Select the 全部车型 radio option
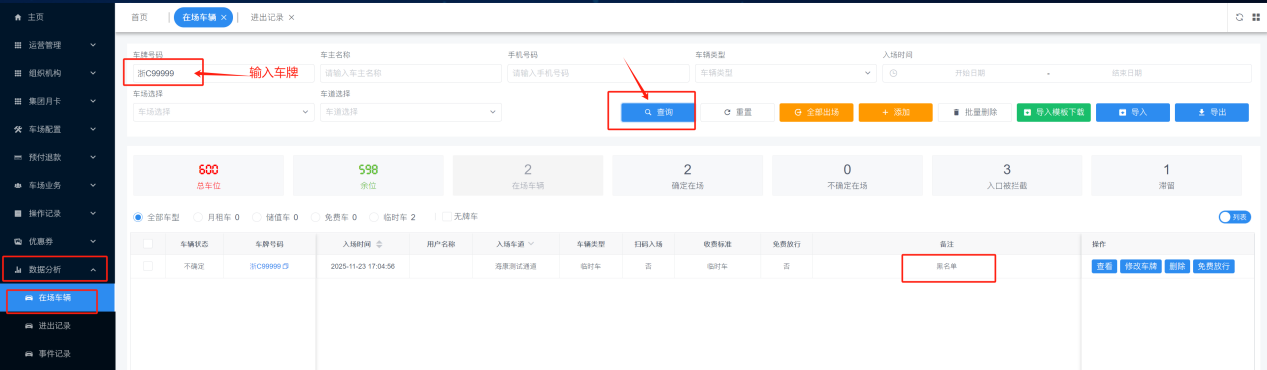This screenshot has height=370, width=1267. point(138,216)
